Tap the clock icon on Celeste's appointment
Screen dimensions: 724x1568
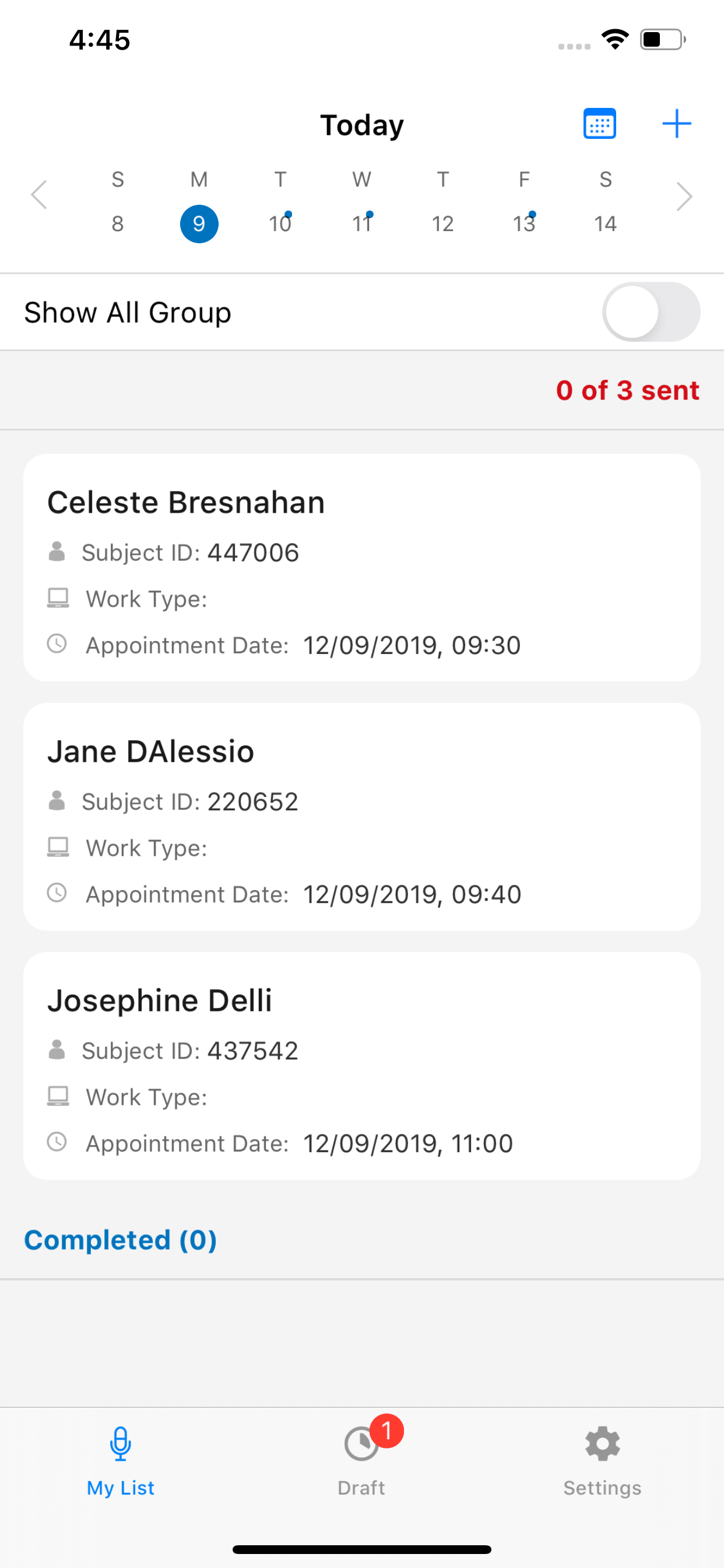point(57,644)
